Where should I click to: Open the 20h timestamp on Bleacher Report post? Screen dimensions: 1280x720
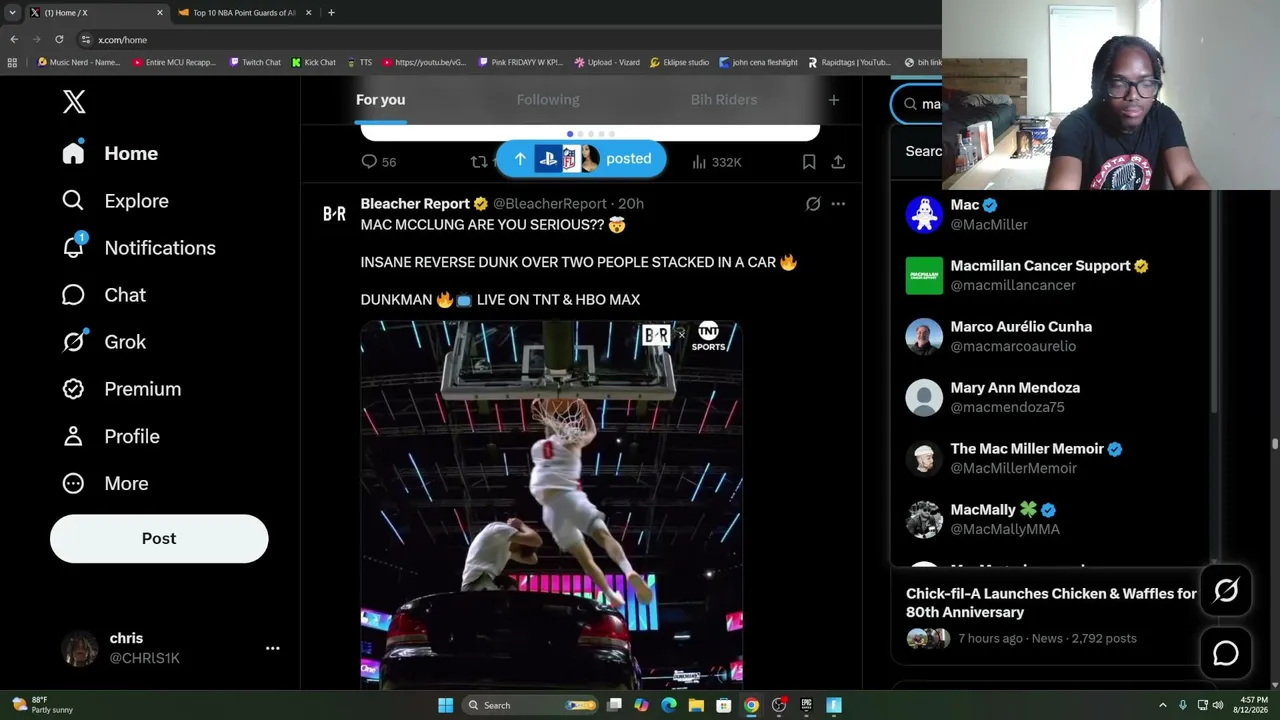631,204
